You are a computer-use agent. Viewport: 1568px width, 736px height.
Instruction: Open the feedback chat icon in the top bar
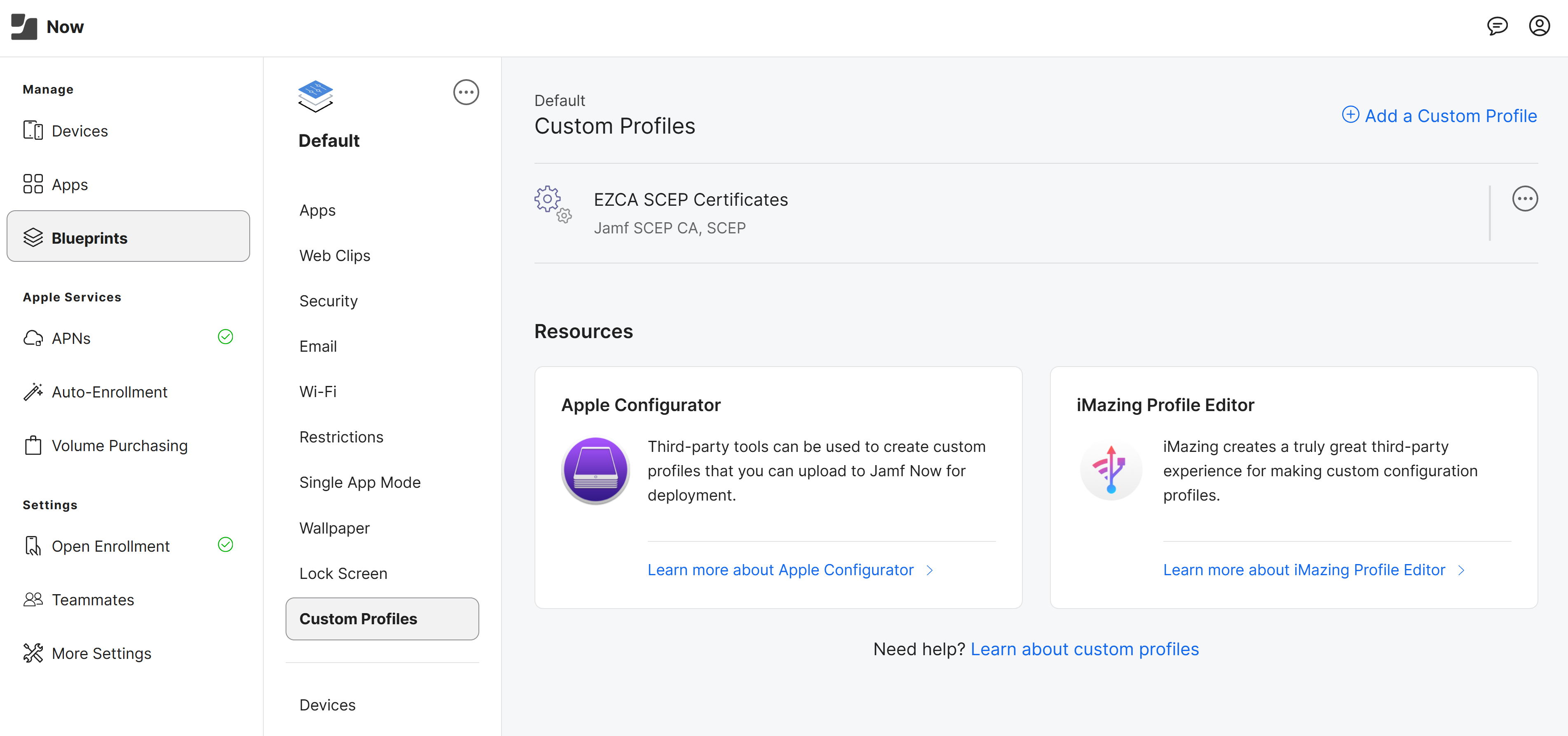pyautogui.click(x=1498, y=26)
